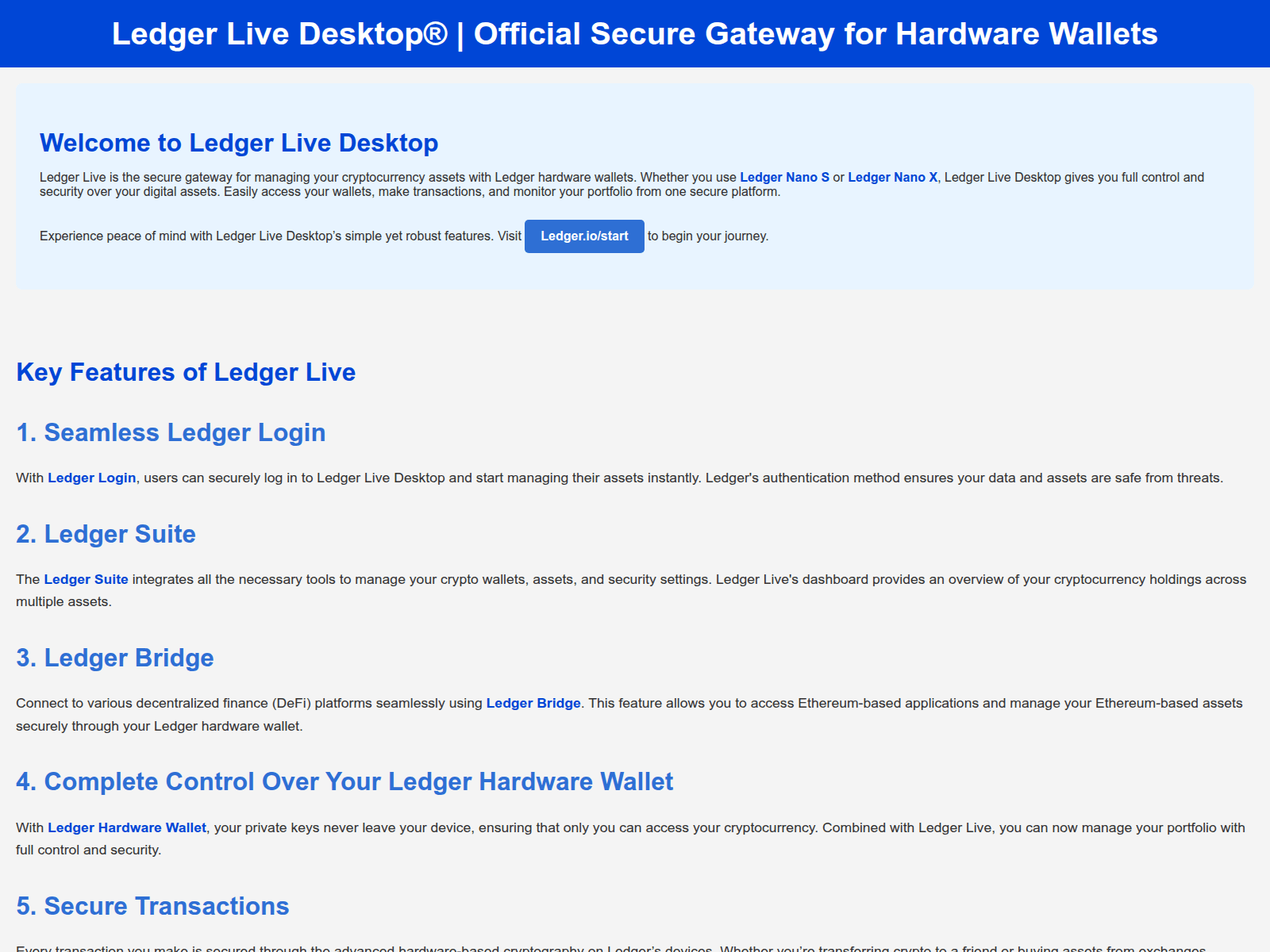Open the Ledger Nano S link
The image size is (1270, 952).
pos(784,178)
